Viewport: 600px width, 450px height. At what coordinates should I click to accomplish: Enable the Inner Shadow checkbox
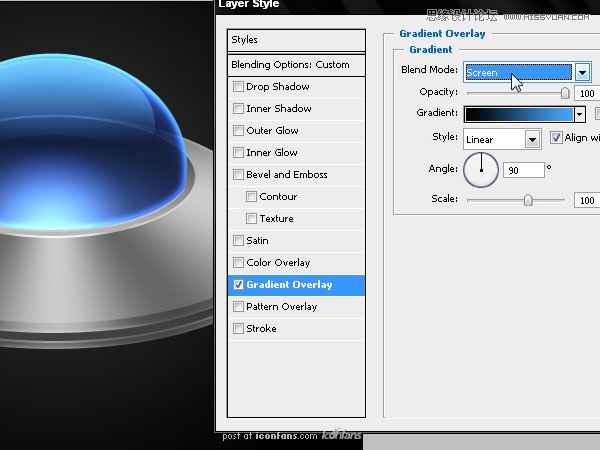pos(238,109)
